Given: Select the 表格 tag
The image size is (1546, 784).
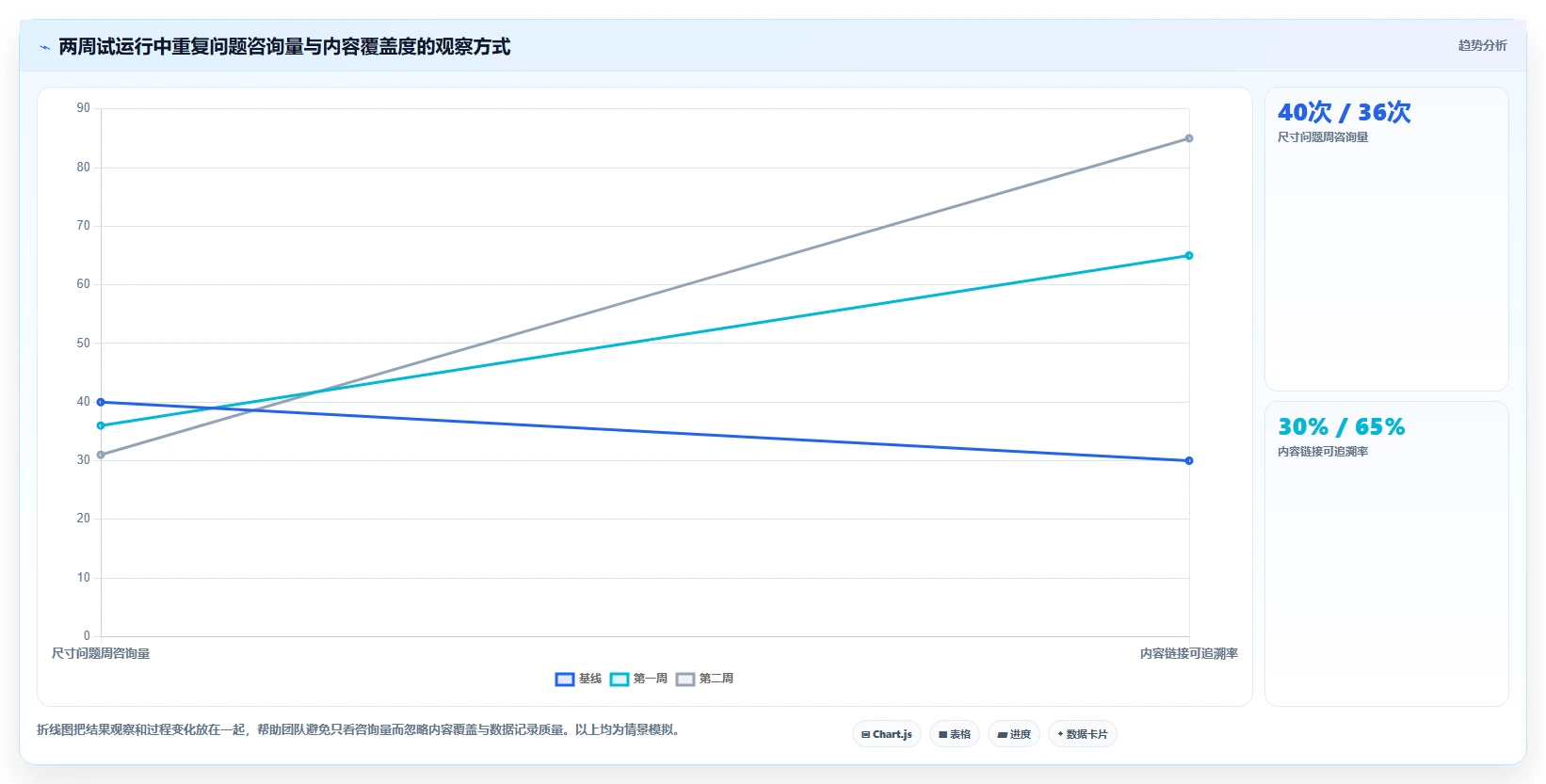Looking at the screenshot, I should (x=955, y=734).
